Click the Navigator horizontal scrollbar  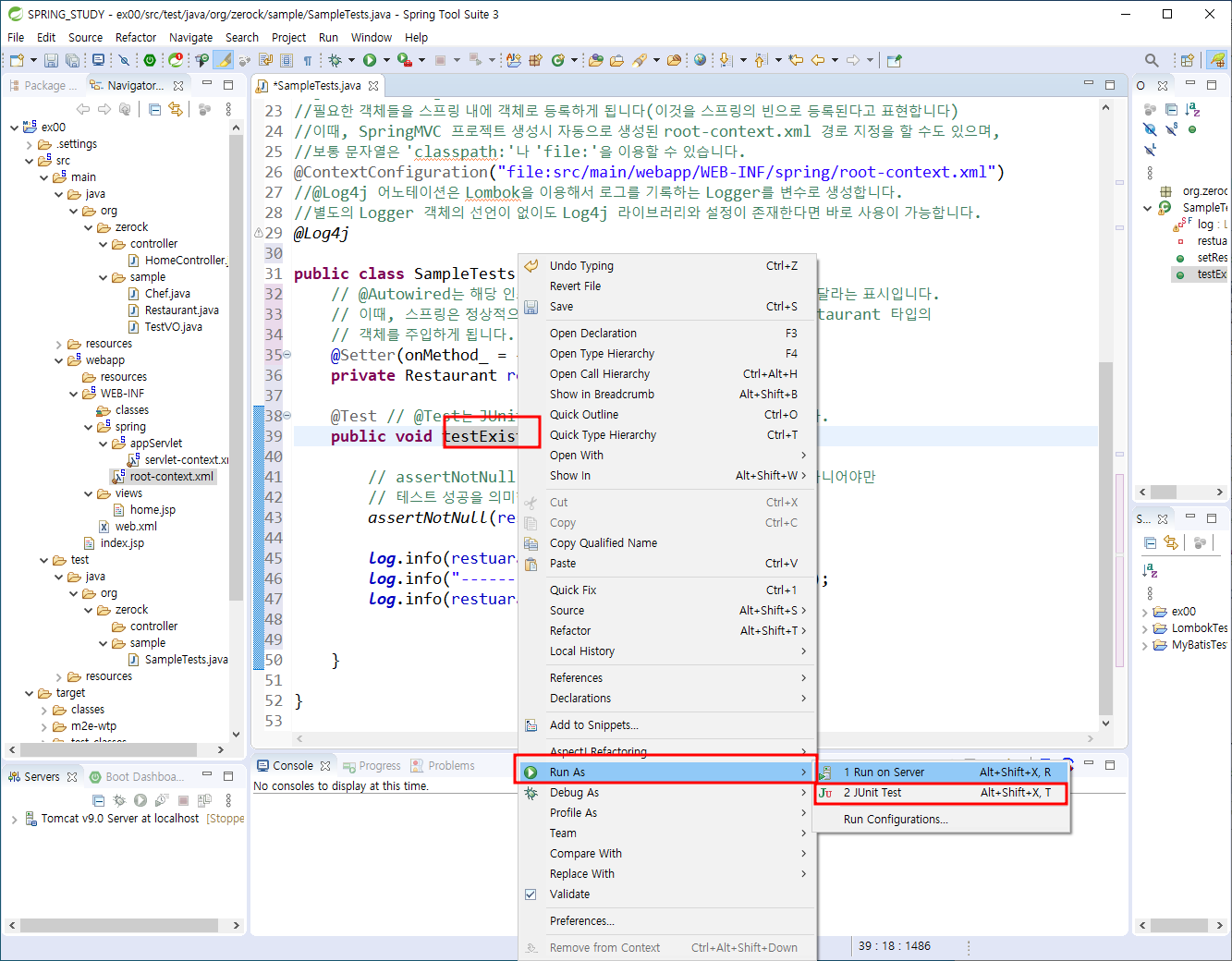point(109,749)
